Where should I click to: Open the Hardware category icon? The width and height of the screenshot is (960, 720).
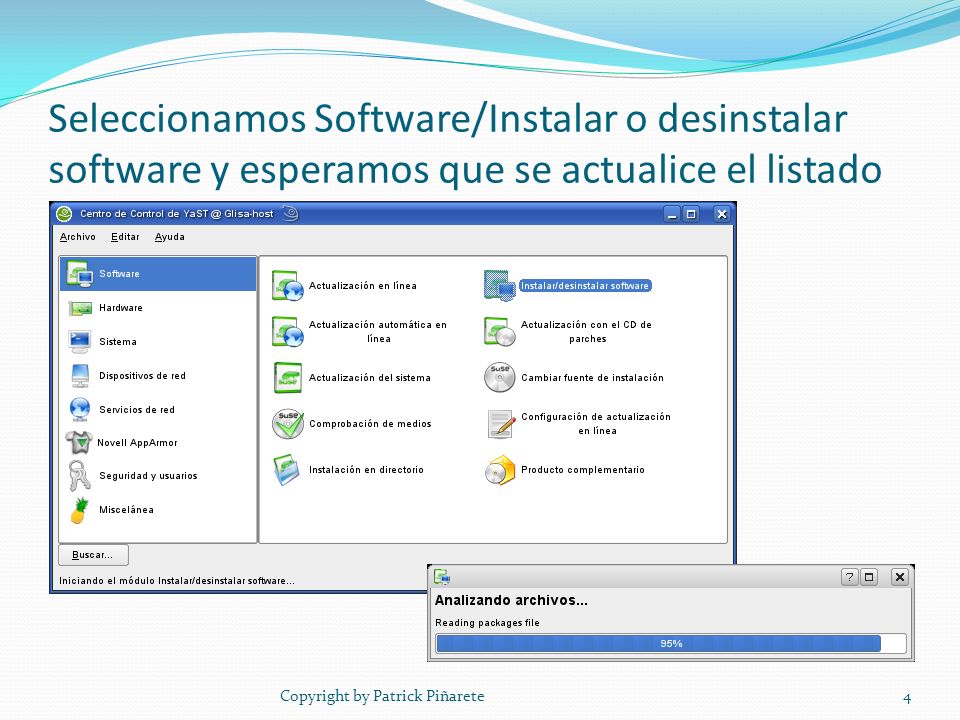click(80, 308)
